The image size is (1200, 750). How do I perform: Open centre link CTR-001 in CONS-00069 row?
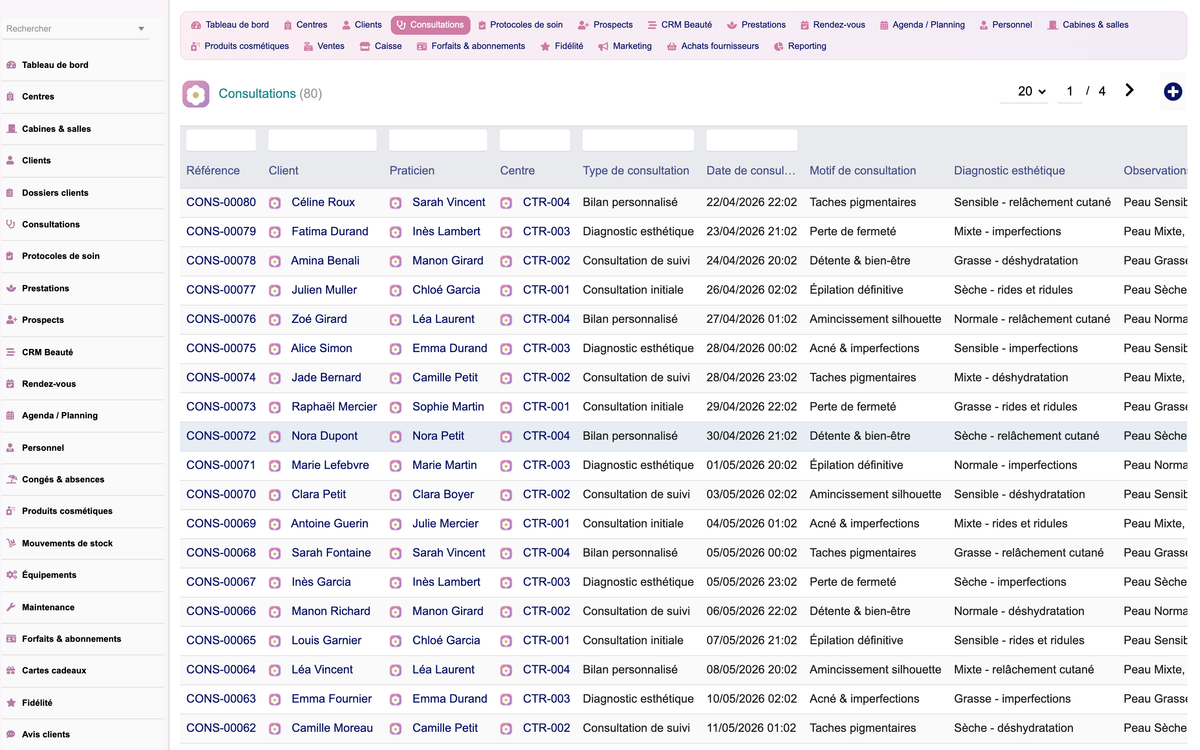[x=546, y=523]
